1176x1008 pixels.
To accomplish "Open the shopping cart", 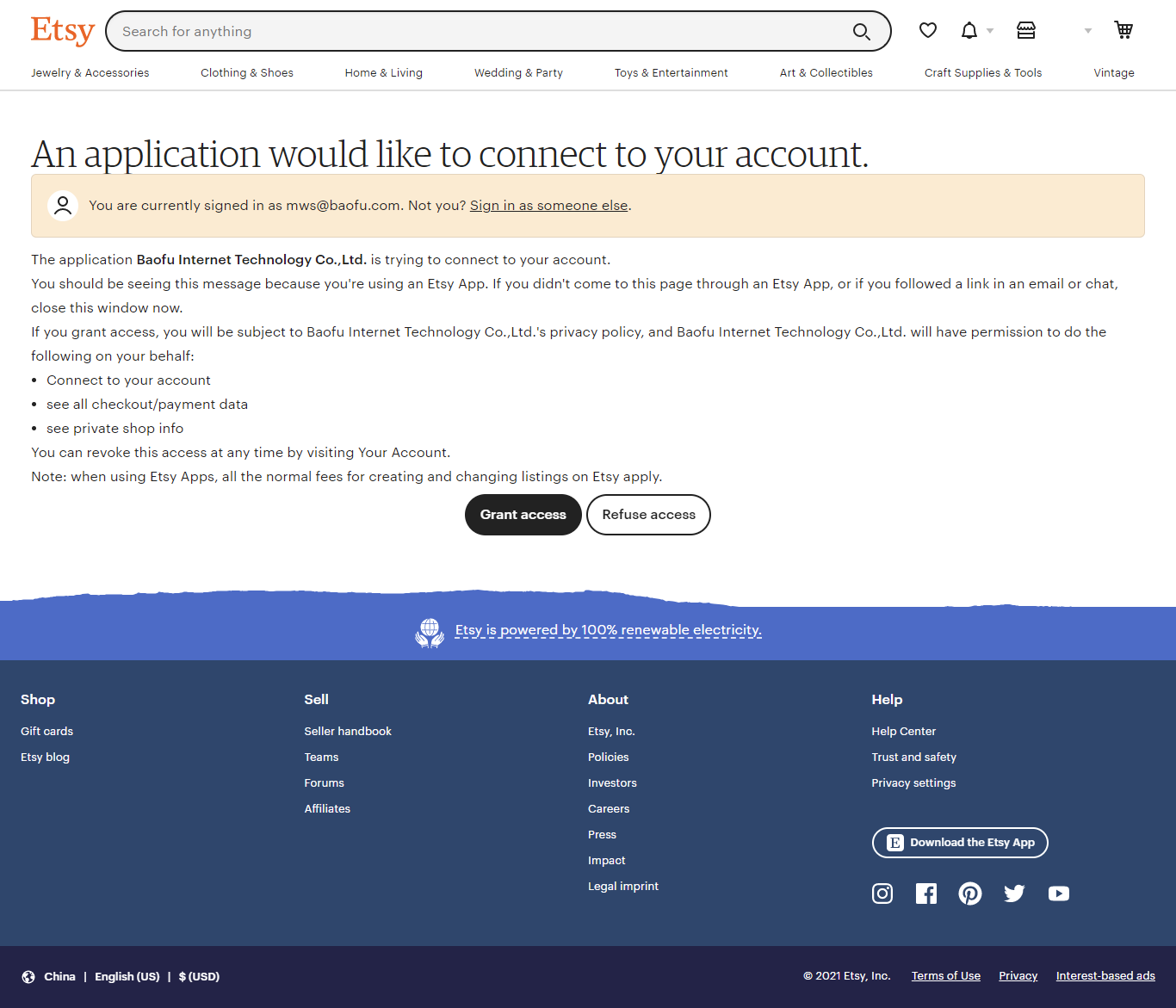I will click(x=1123, y=31).
